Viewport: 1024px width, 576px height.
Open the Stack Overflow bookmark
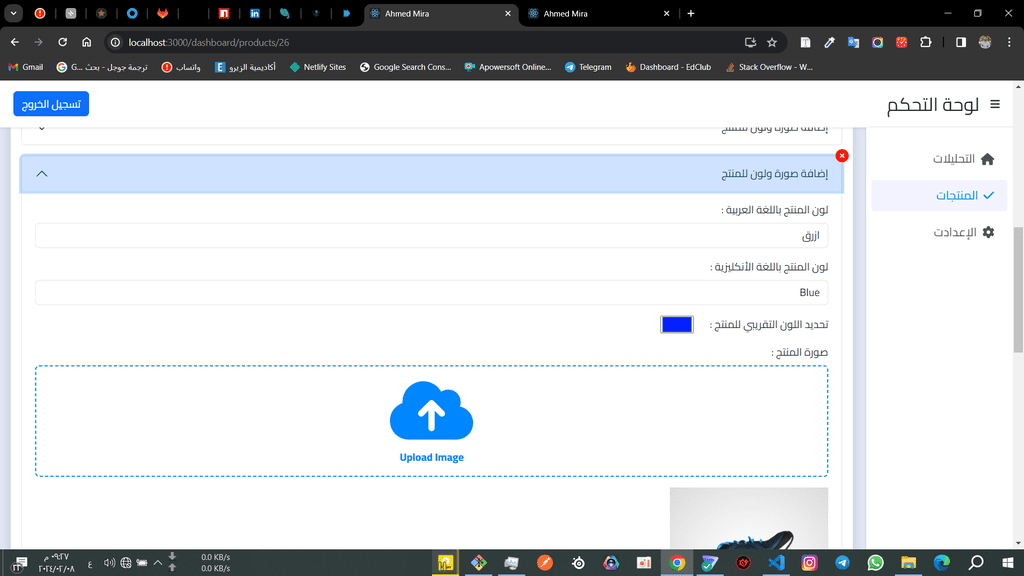tap(769, 67)
